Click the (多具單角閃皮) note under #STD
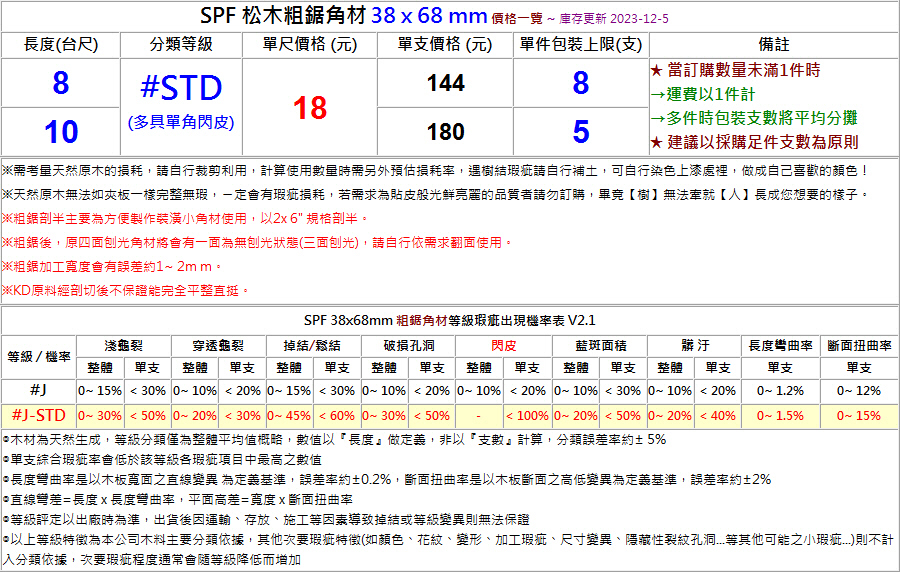Screen dimensions: 900x572 181,122
